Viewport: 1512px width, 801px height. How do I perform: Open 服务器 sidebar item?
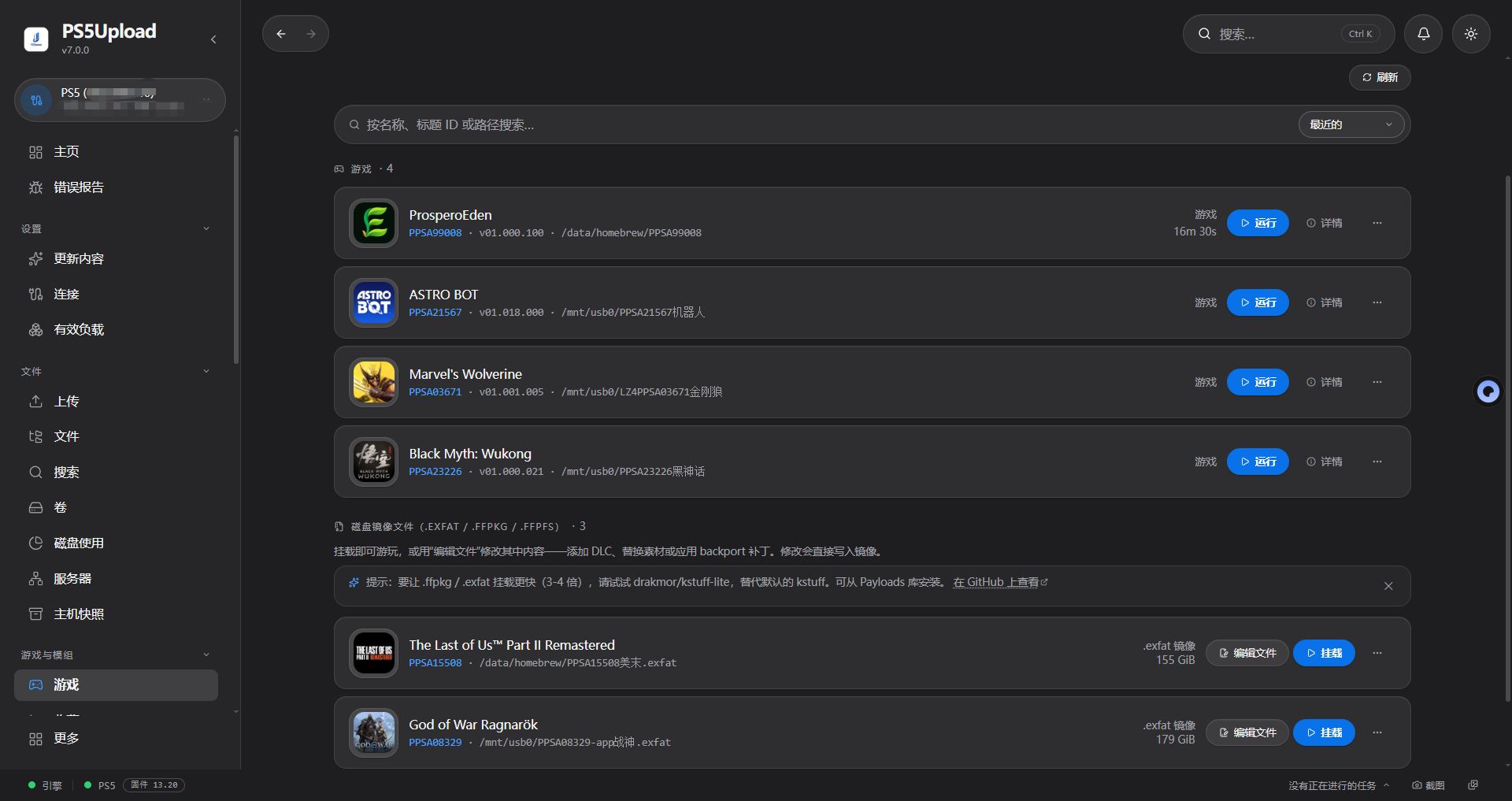tap(116, 579)
